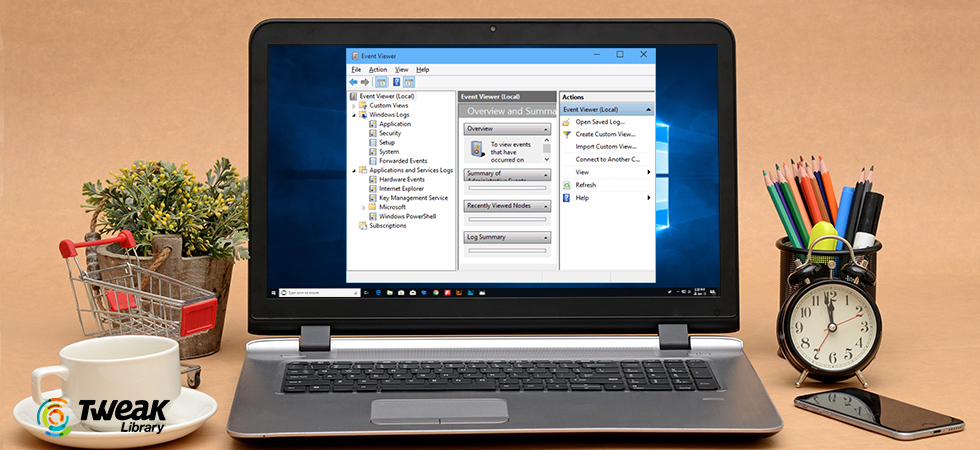The height and width of the screenshot is (450, 980).
Task: Open the File menu
Action: tap(356, 69)
